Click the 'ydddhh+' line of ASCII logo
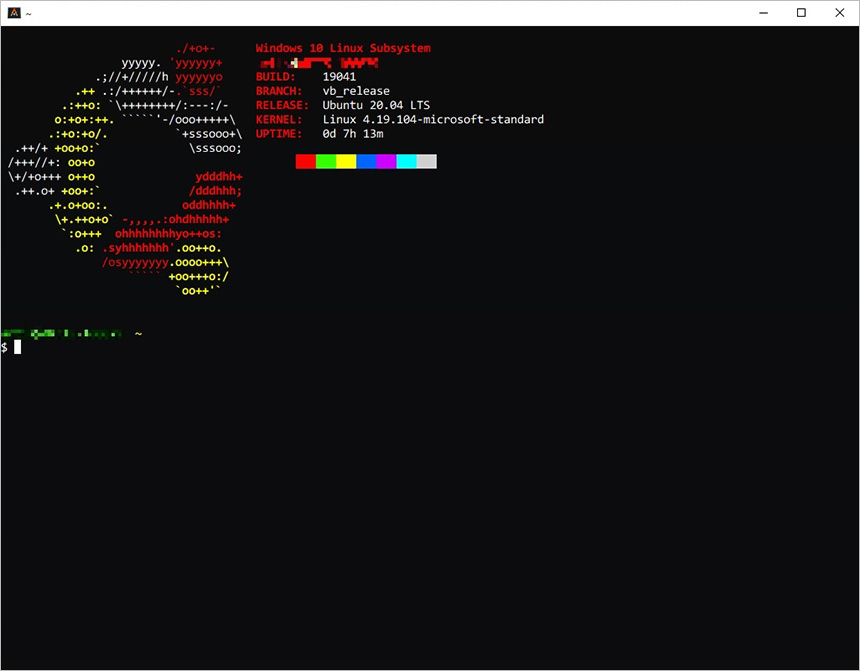The width and height of the screenshot is (860, 671). click(219, 177)
